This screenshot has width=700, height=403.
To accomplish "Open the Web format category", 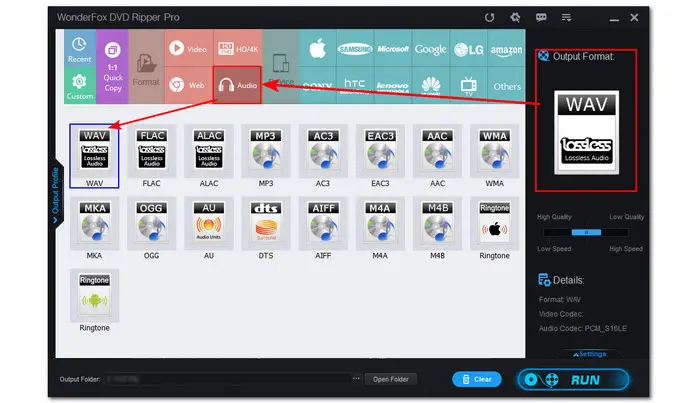I will (188, 85).
